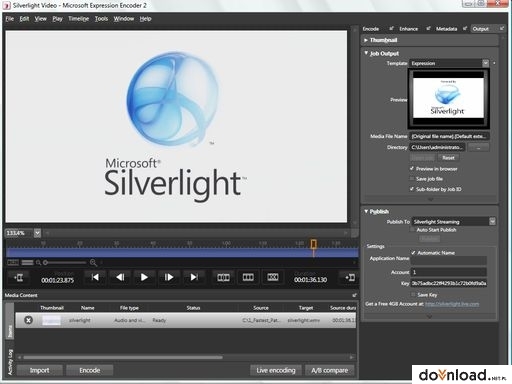Browse for output directory with ... button

(x=479, y=147)
